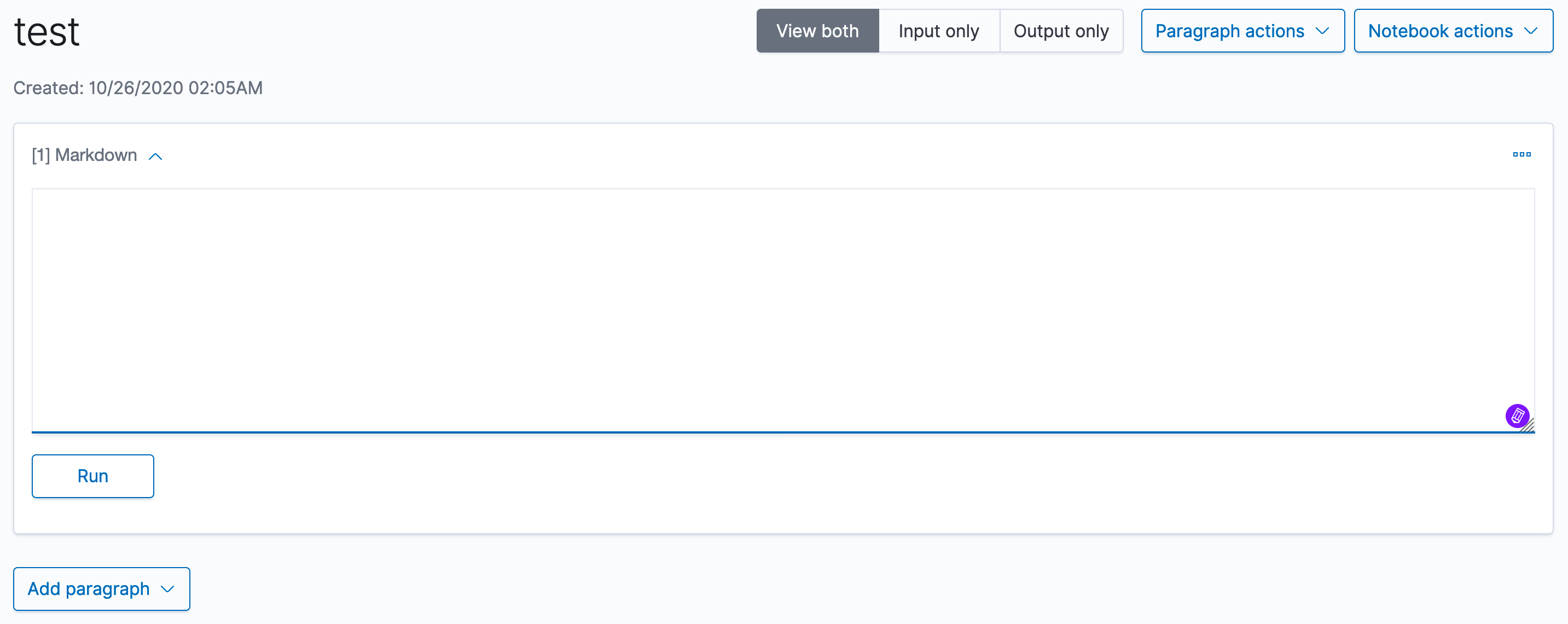
Task: Open the Add paragraph dropdown
Action: 102,588
